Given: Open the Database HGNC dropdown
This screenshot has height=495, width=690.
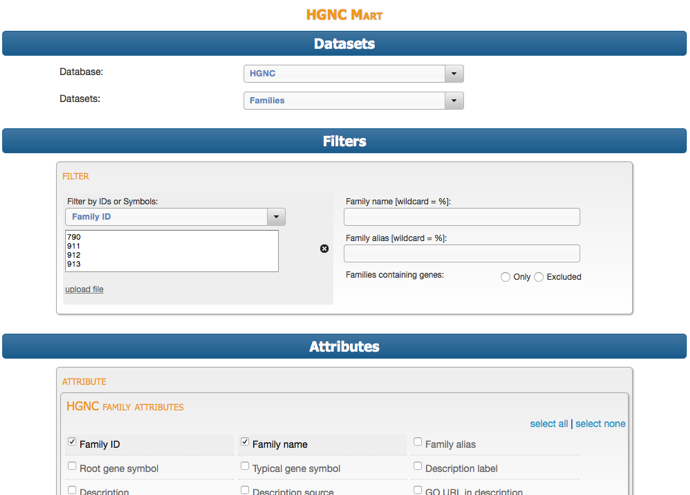Looking at the screenshot, I should click(x=353, y=74).
